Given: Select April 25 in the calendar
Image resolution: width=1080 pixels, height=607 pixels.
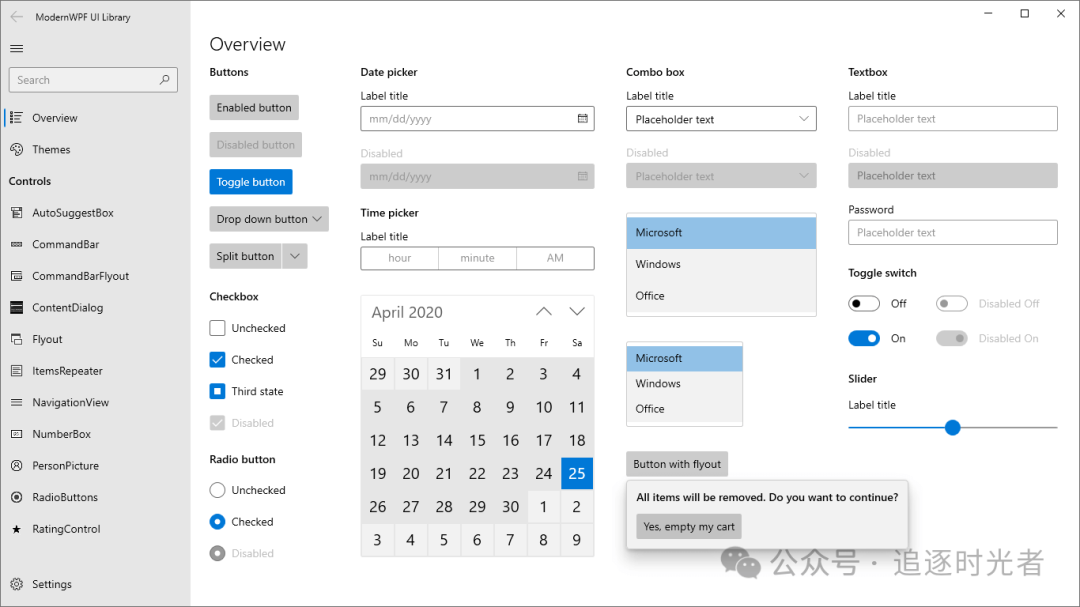Looking at the screenshot, I should click(577, 473).
